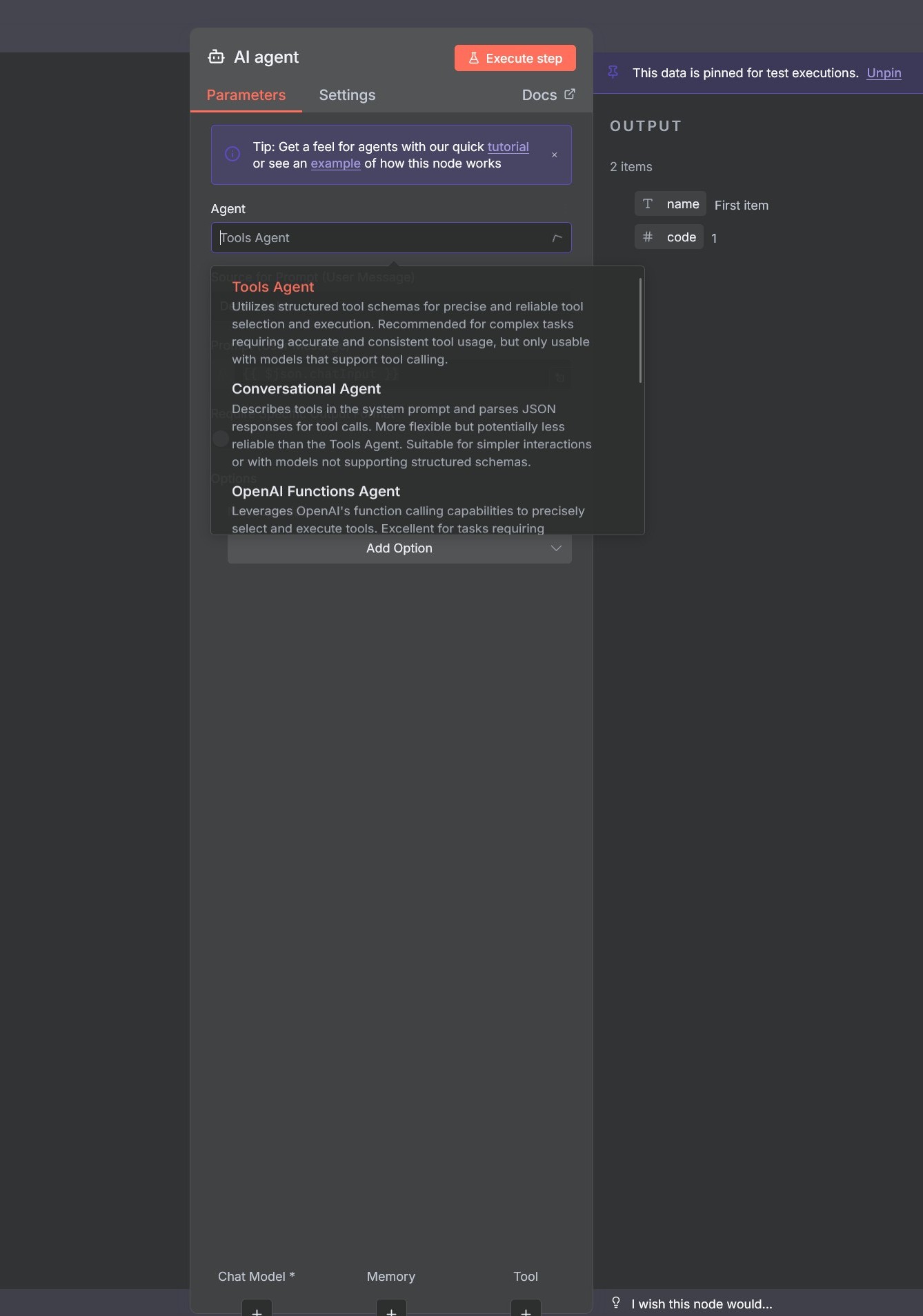Add a Memory connection with its plus button
Screen dimensions: 923x1316
391,1308
